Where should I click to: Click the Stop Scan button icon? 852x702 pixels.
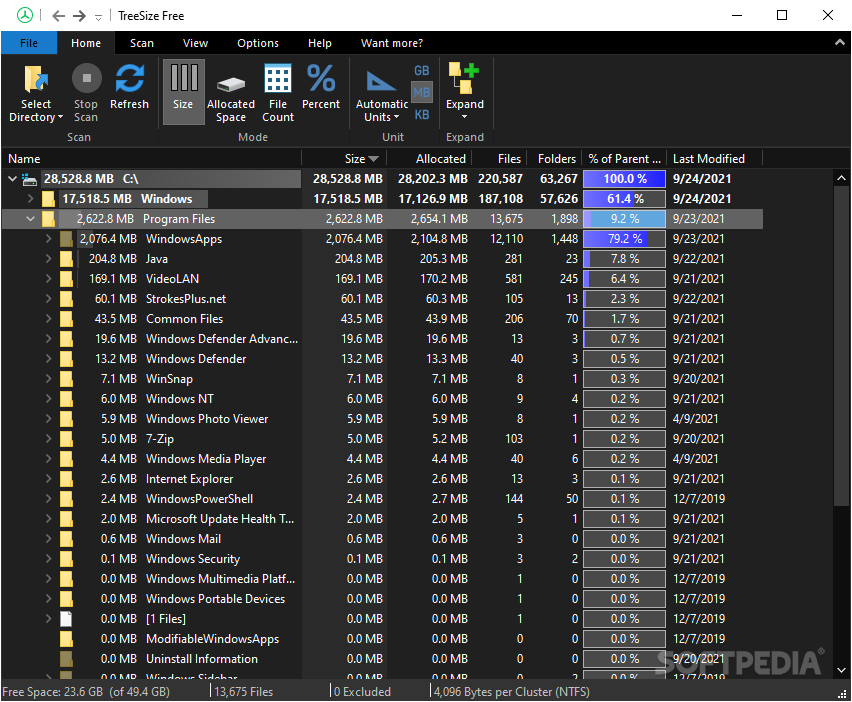(86, 78)
